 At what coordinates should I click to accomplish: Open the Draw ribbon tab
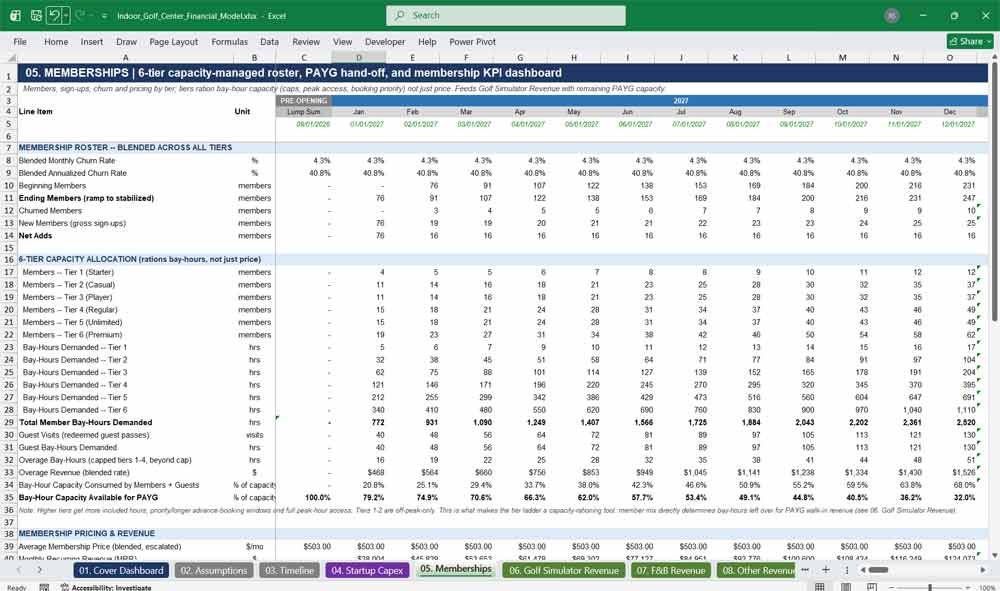click(x=126, y=41)
